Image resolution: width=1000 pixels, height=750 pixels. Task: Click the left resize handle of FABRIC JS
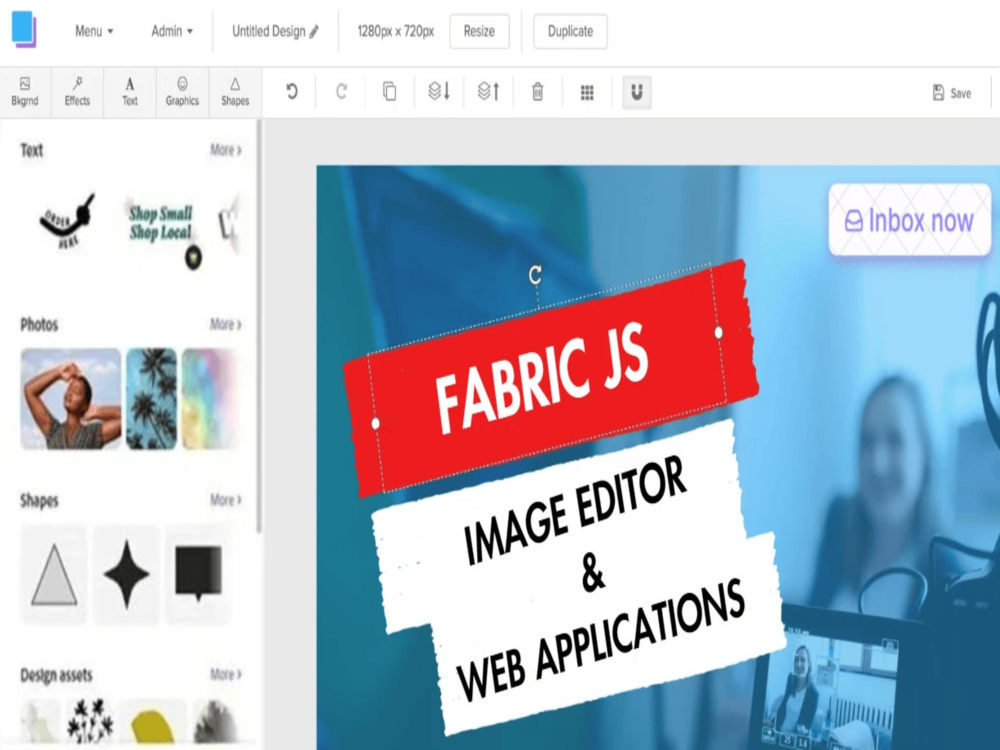coord(376,423)
